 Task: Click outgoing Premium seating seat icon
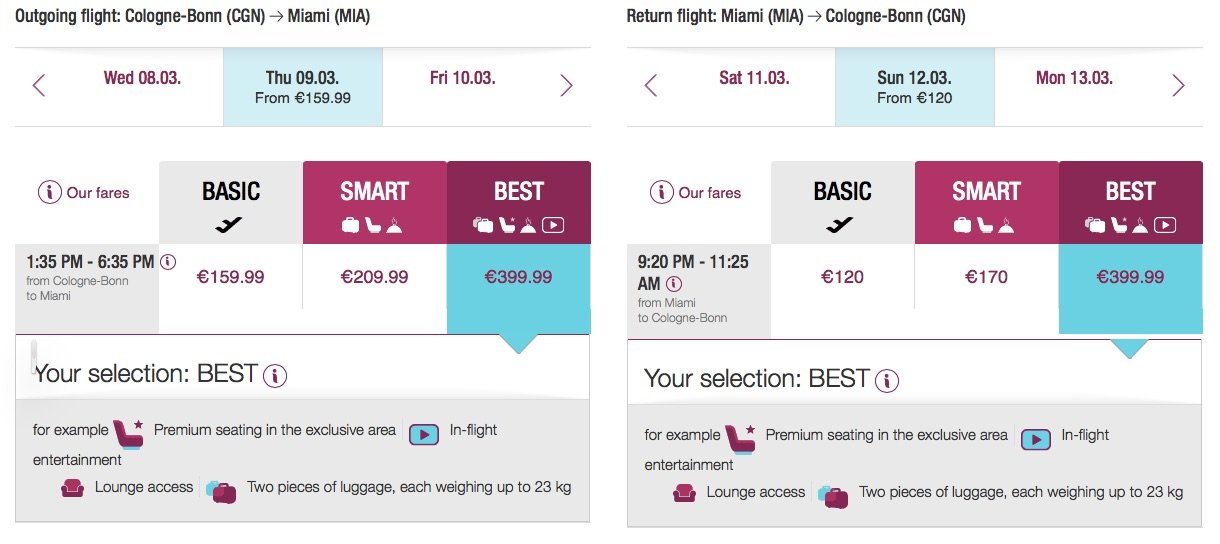129,433
